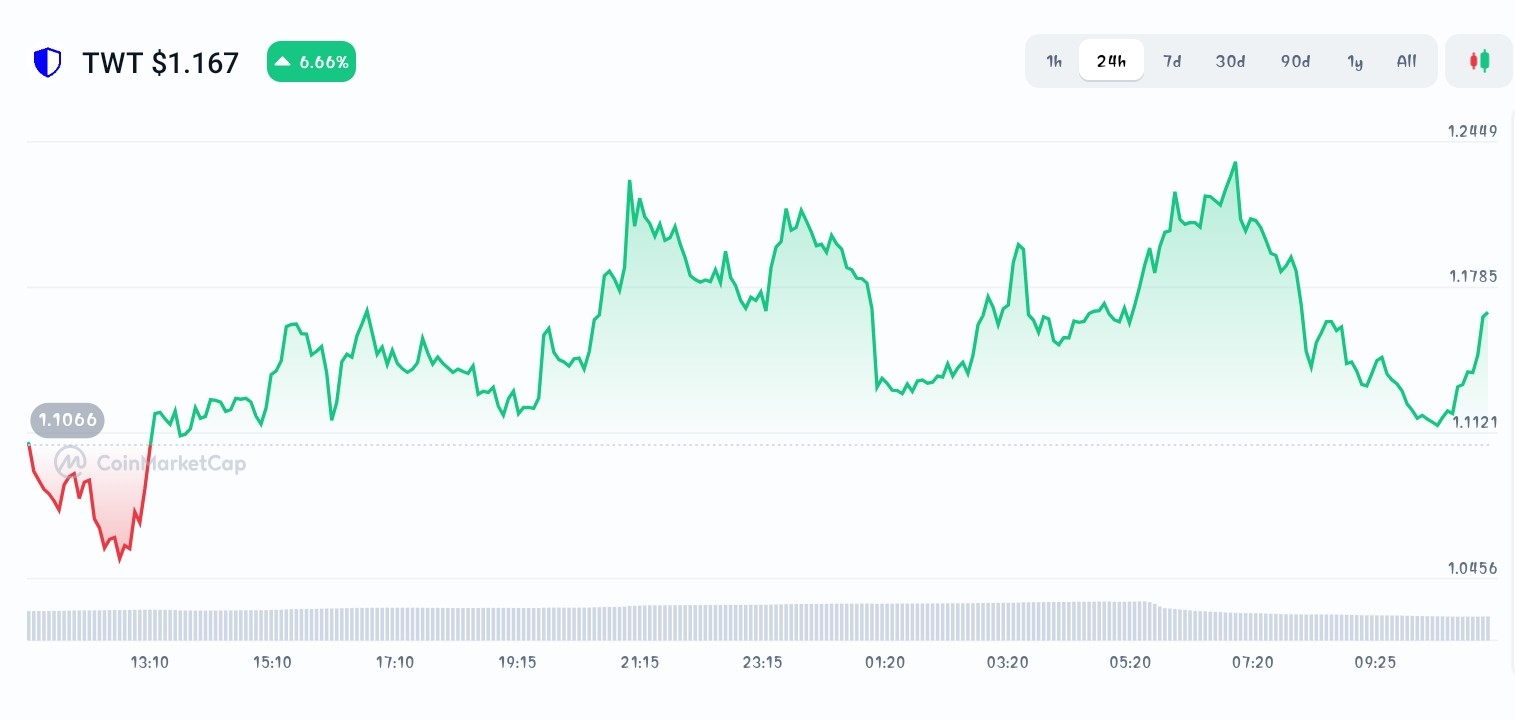Click the 17:10 time axis label
Image resolution: width=1515 pixels, height=720 pixels.
(395, 662)
